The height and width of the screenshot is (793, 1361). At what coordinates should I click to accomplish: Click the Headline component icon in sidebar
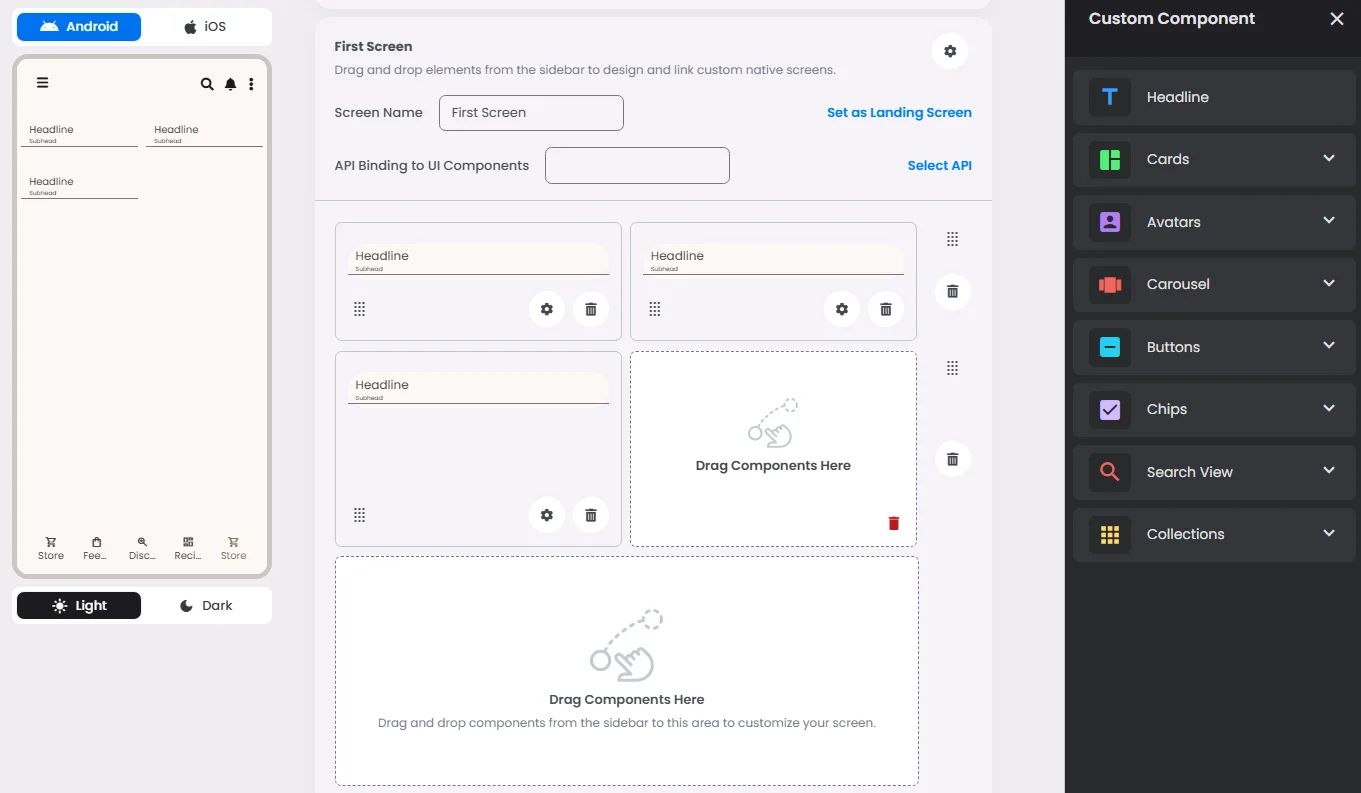(x=1110, y=97)
